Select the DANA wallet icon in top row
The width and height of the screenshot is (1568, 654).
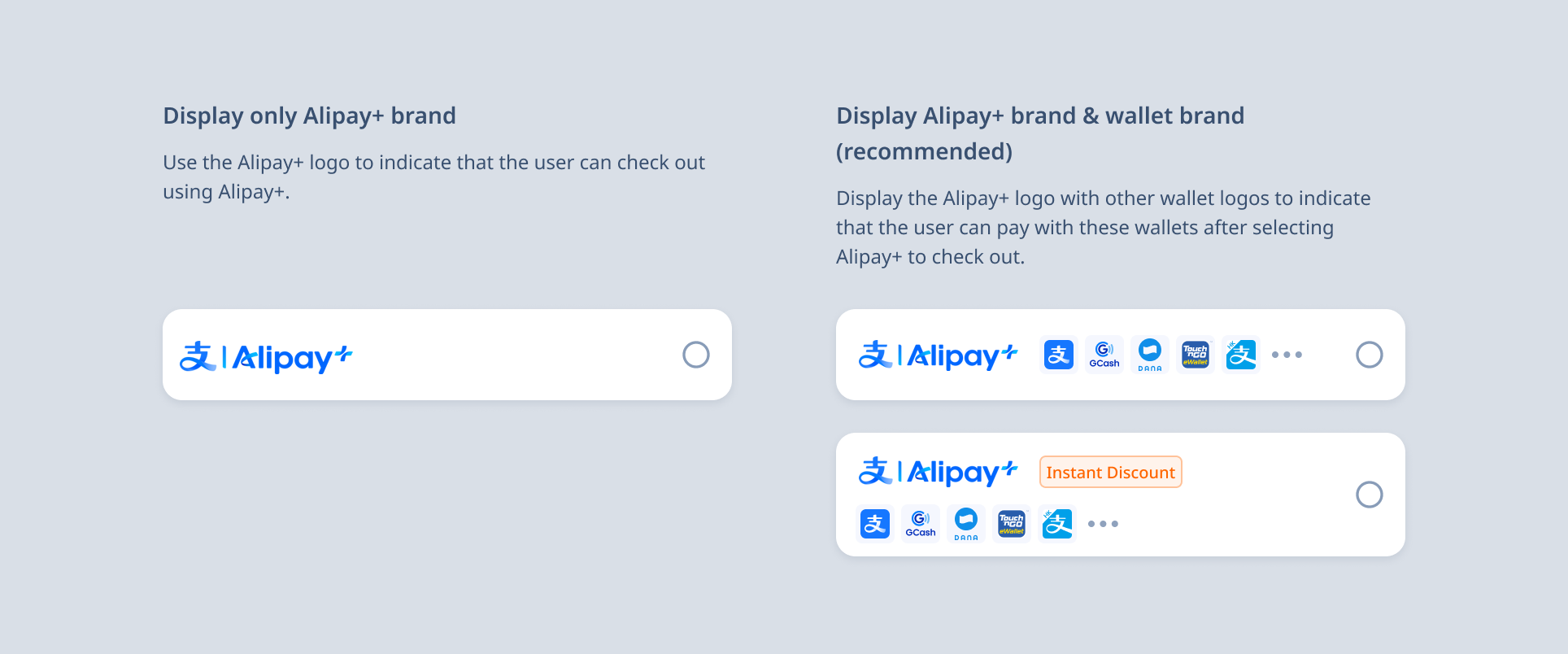[1149, 354]
